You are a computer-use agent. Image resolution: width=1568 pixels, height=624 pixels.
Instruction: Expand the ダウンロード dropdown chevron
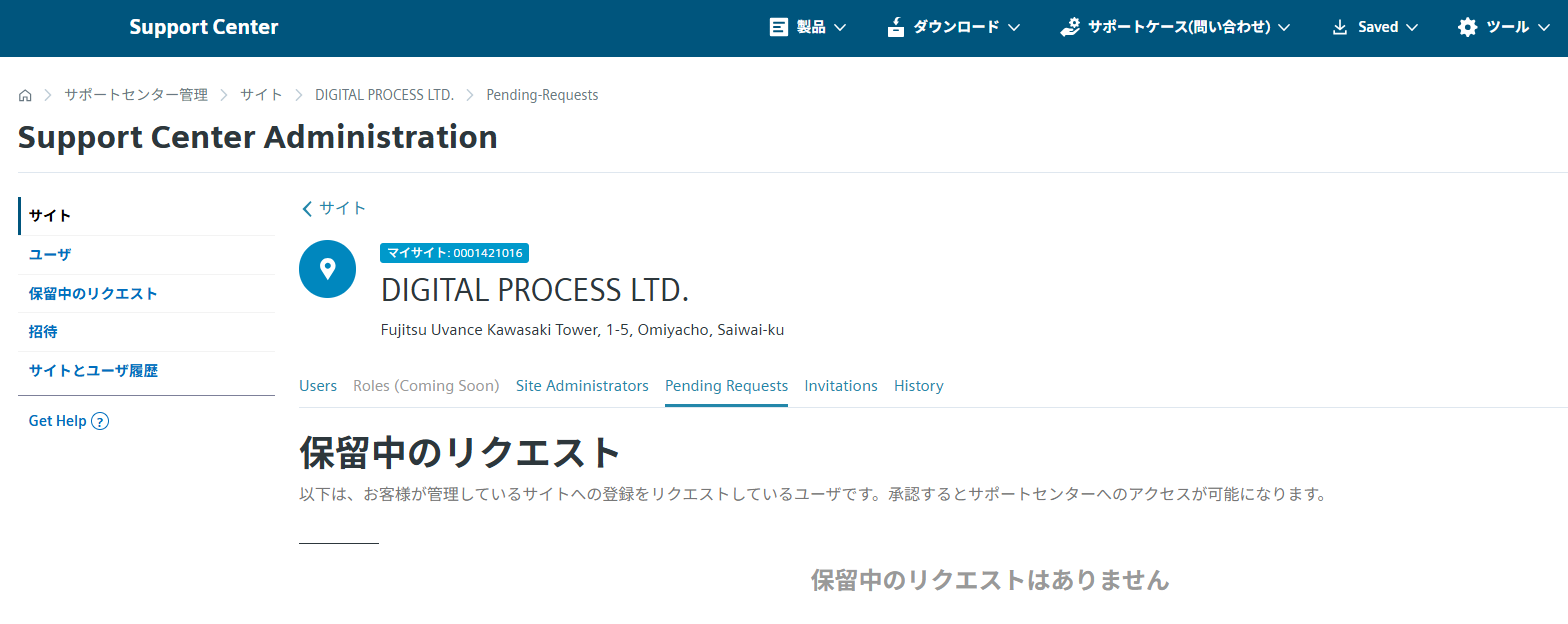click(1014, 28)
